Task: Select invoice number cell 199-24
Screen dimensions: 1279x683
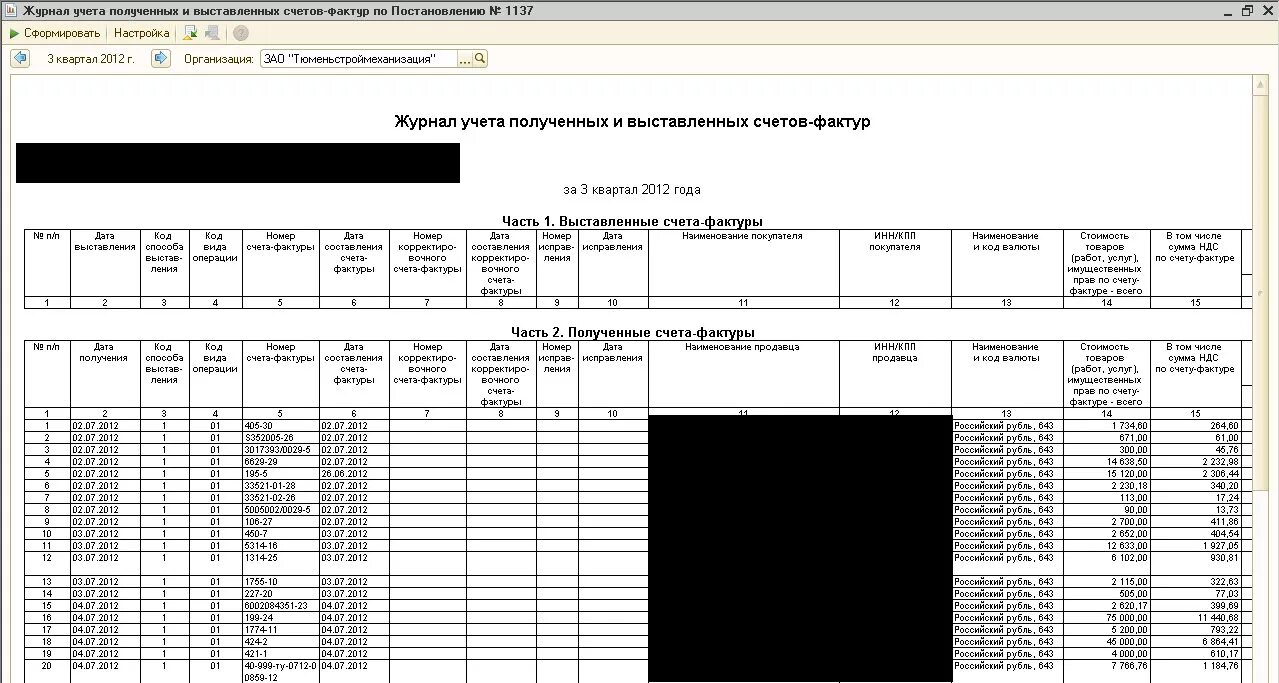Action: (281, 618)
